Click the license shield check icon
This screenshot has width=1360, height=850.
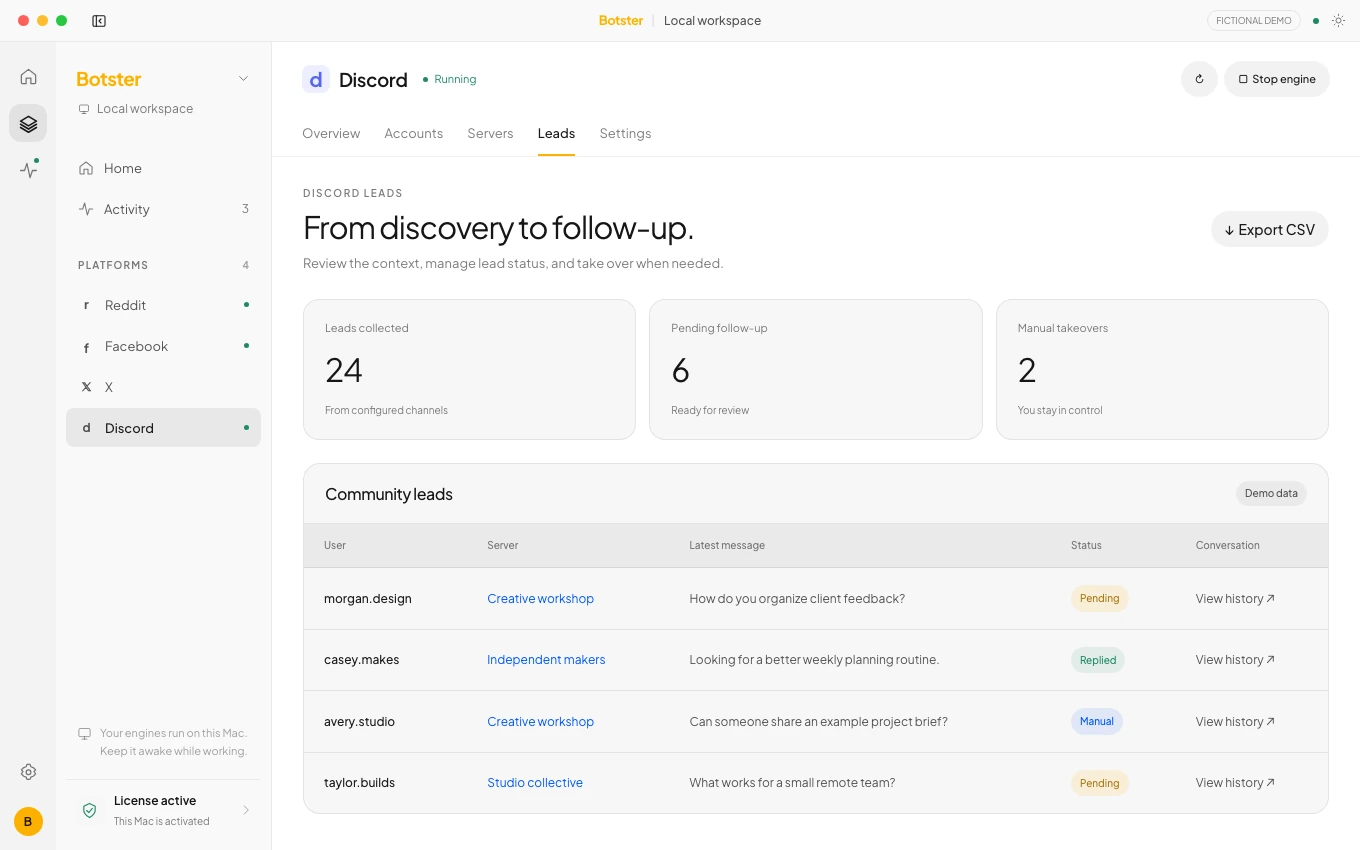[x=89, y=810]
